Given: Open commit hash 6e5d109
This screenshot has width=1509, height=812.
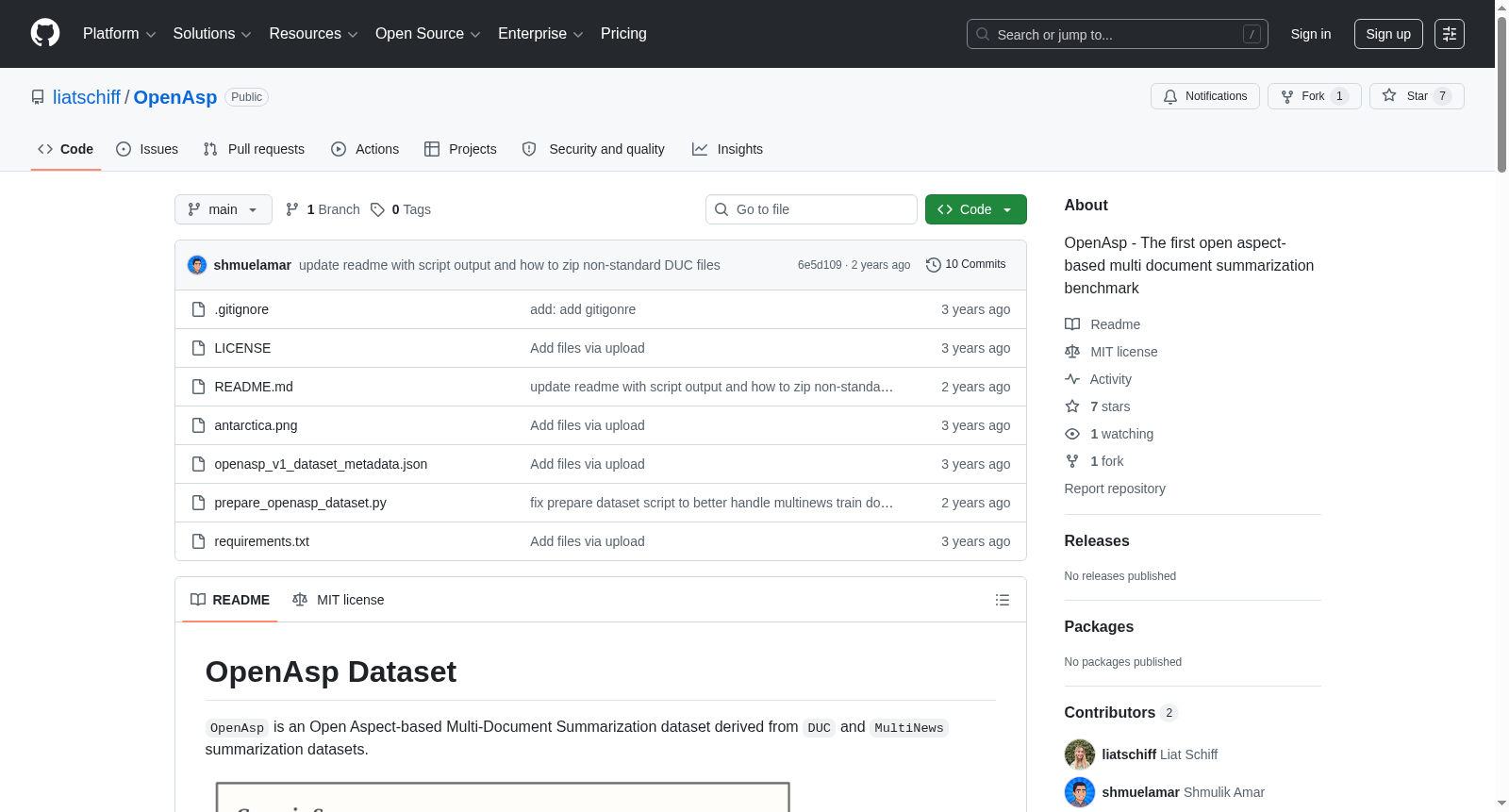Looking at the screenshot, I should point(820,265).
